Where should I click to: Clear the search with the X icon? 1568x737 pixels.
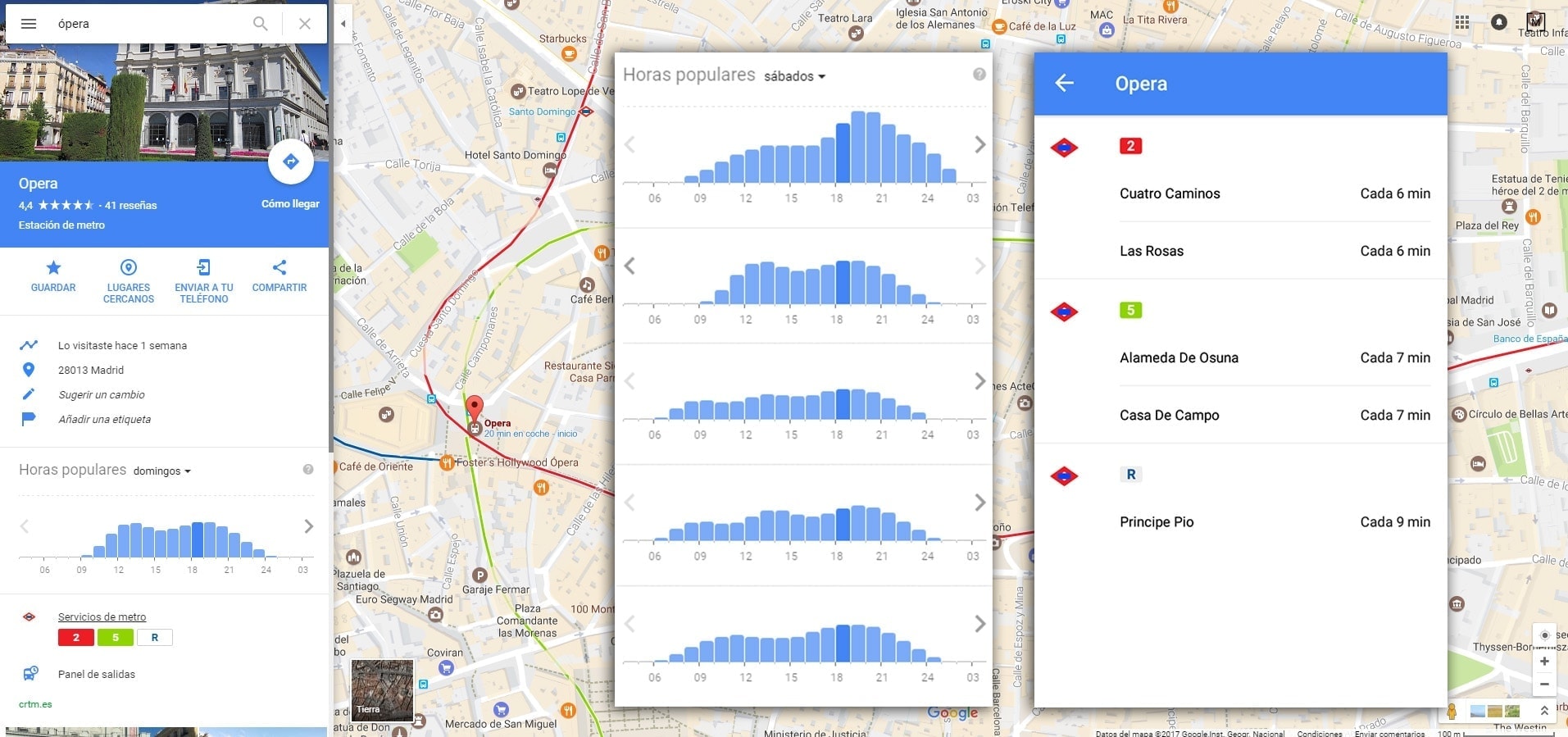tap(305, 24)
